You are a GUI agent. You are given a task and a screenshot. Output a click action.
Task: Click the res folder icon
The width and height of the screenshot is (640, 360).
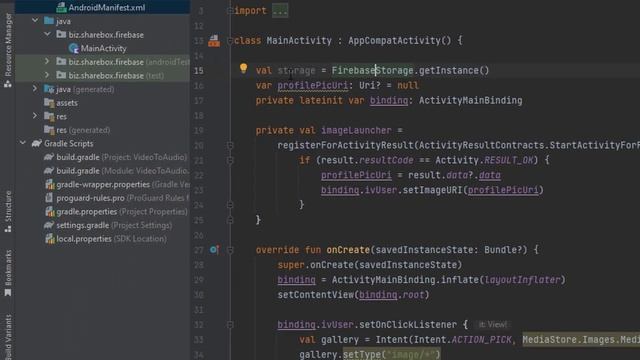coord(49,116)
